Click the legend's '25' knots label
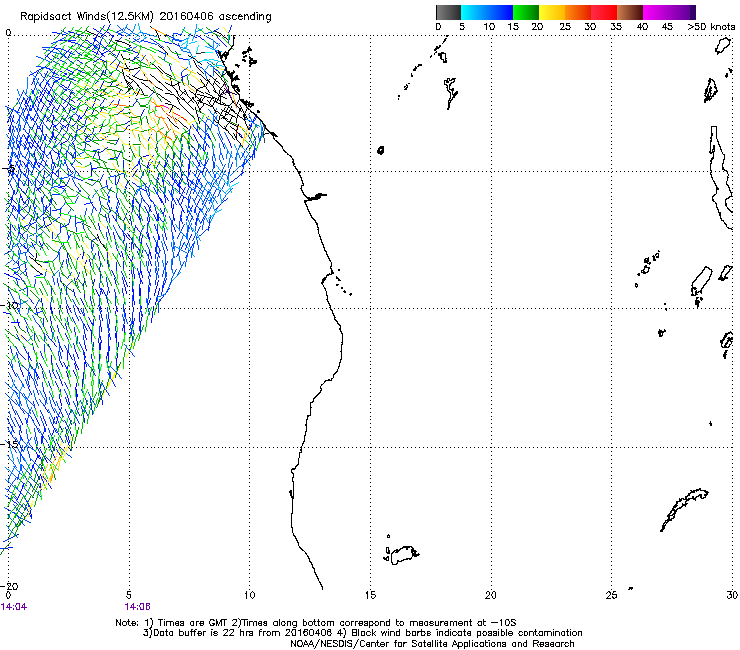 (565, 27)
